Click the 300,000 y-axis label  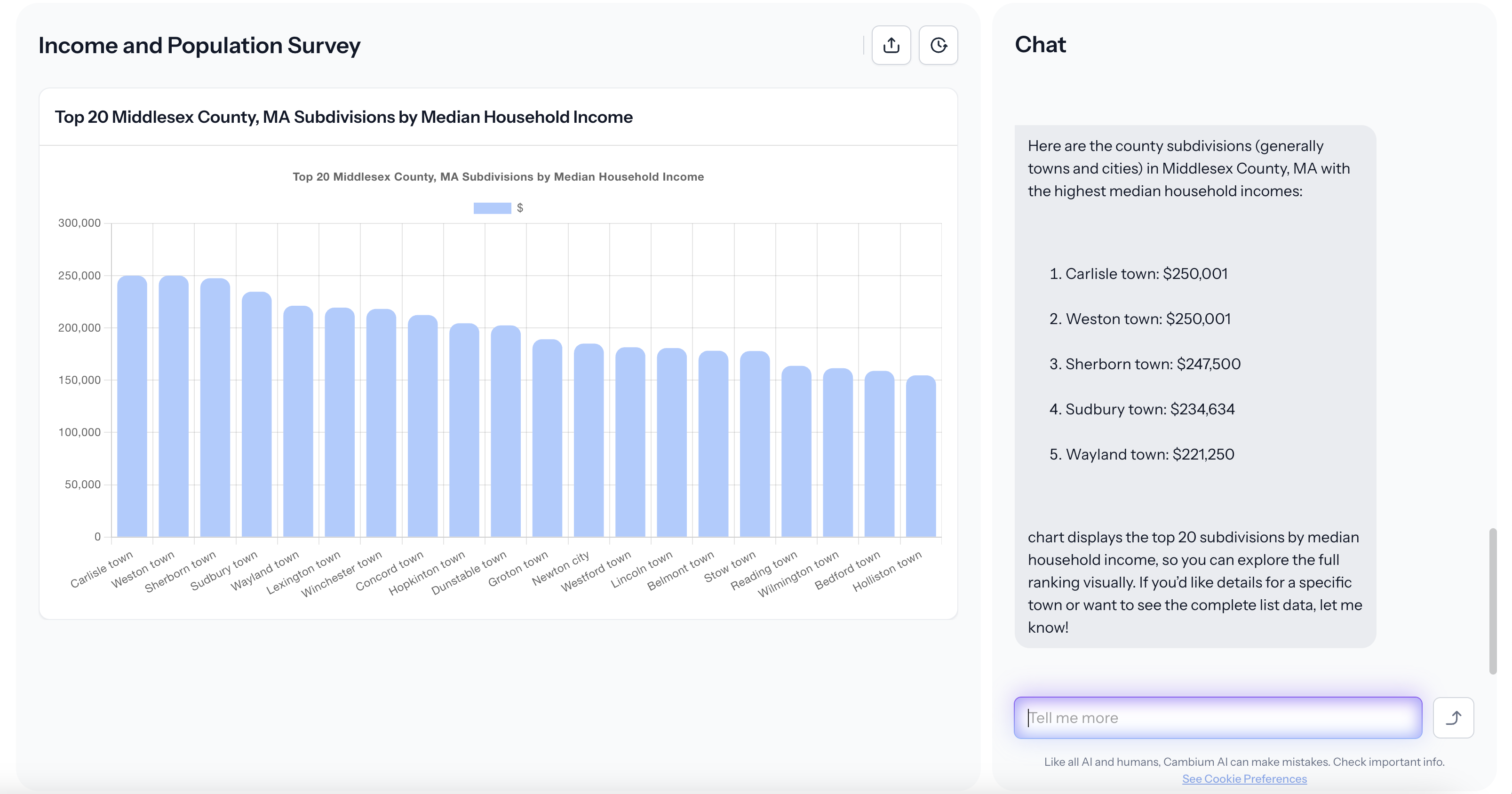(x=79, y=223)
